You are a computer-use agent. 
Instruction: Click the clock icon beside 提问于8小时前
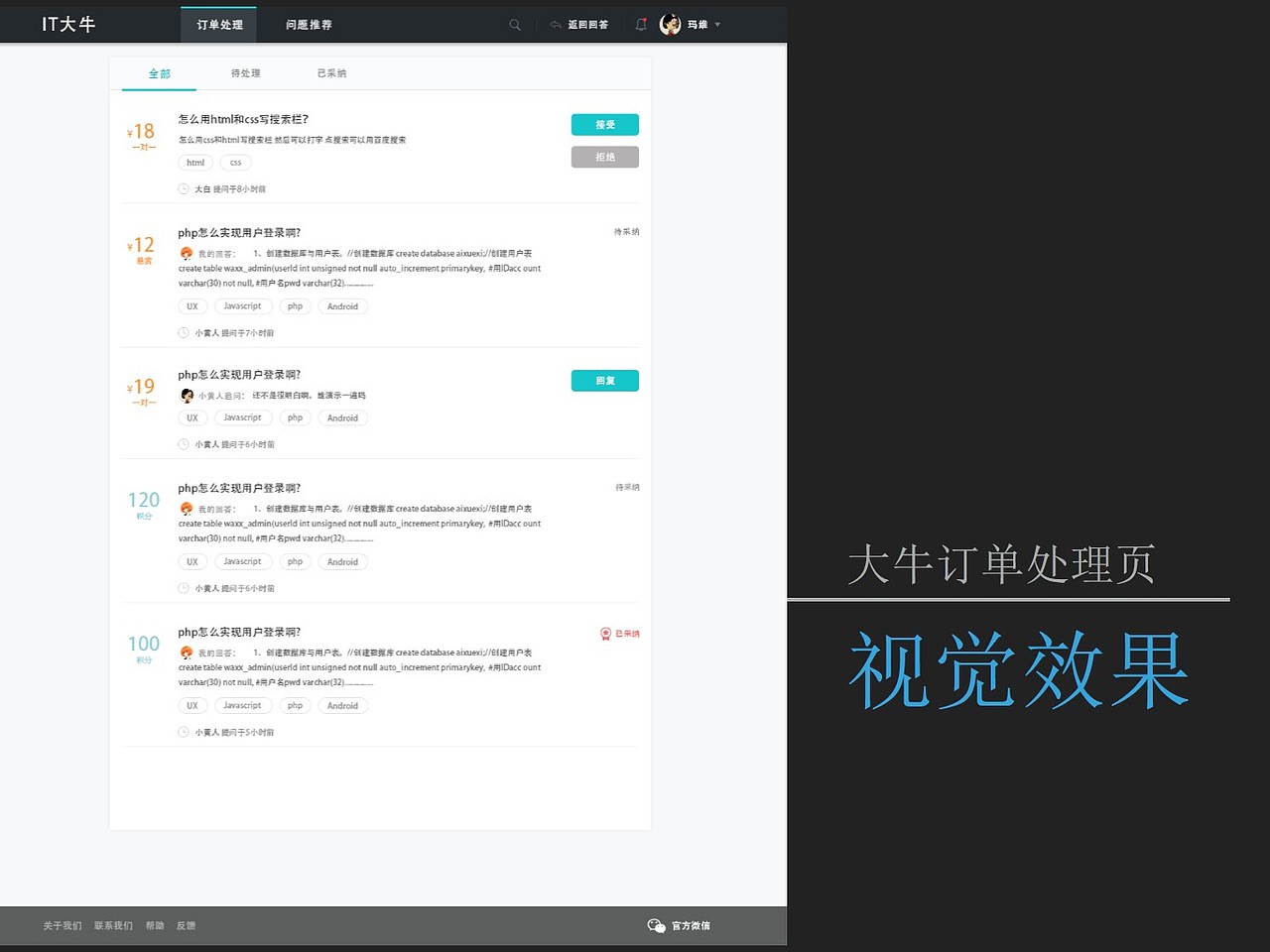click(x=182, y=188)
